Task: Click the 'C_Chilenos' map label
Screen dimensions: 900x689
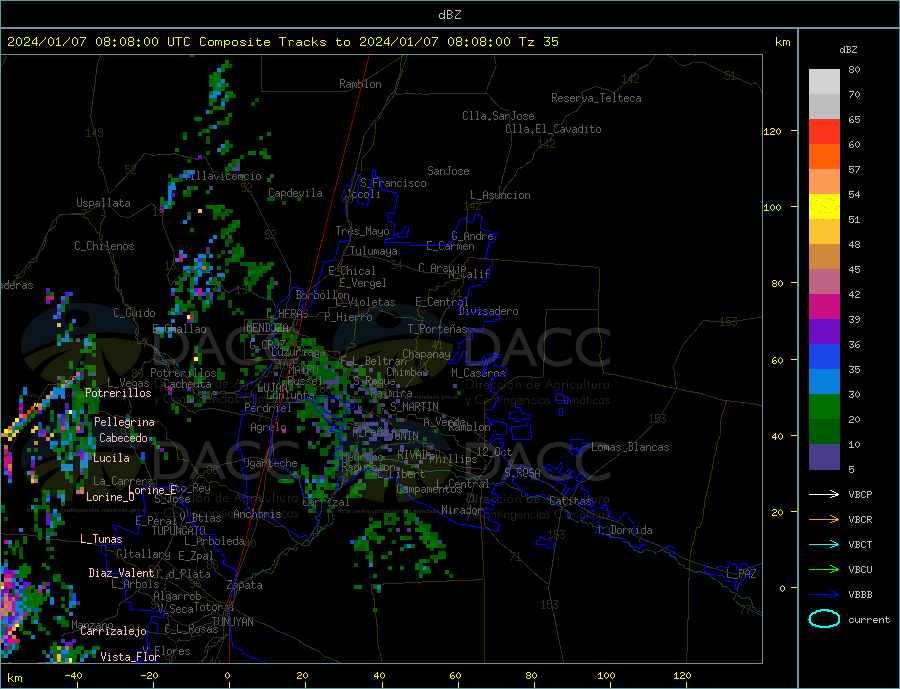Action: point(104,246)
